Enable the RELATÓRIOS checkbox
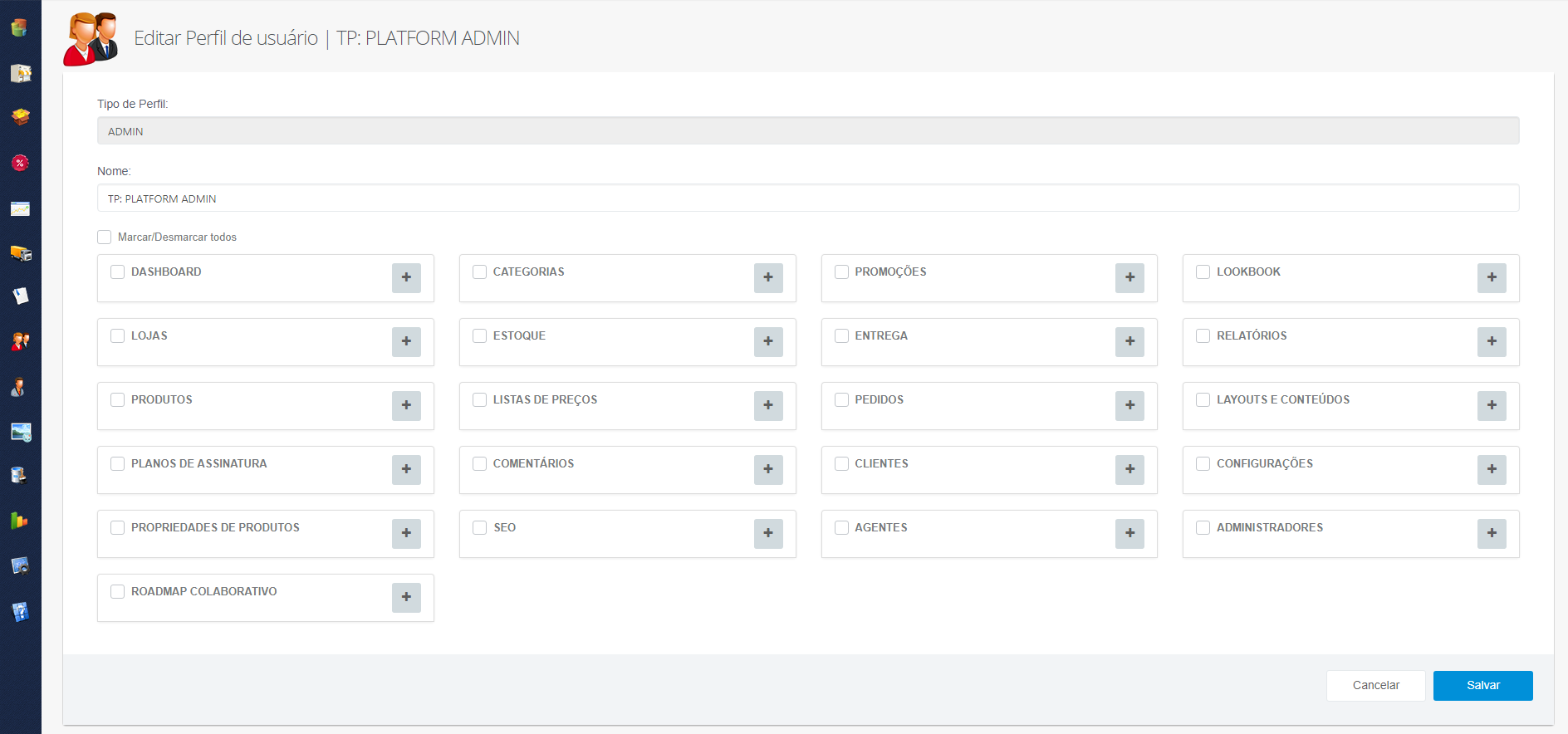The image size is (1568, 734). point(1203,336)
